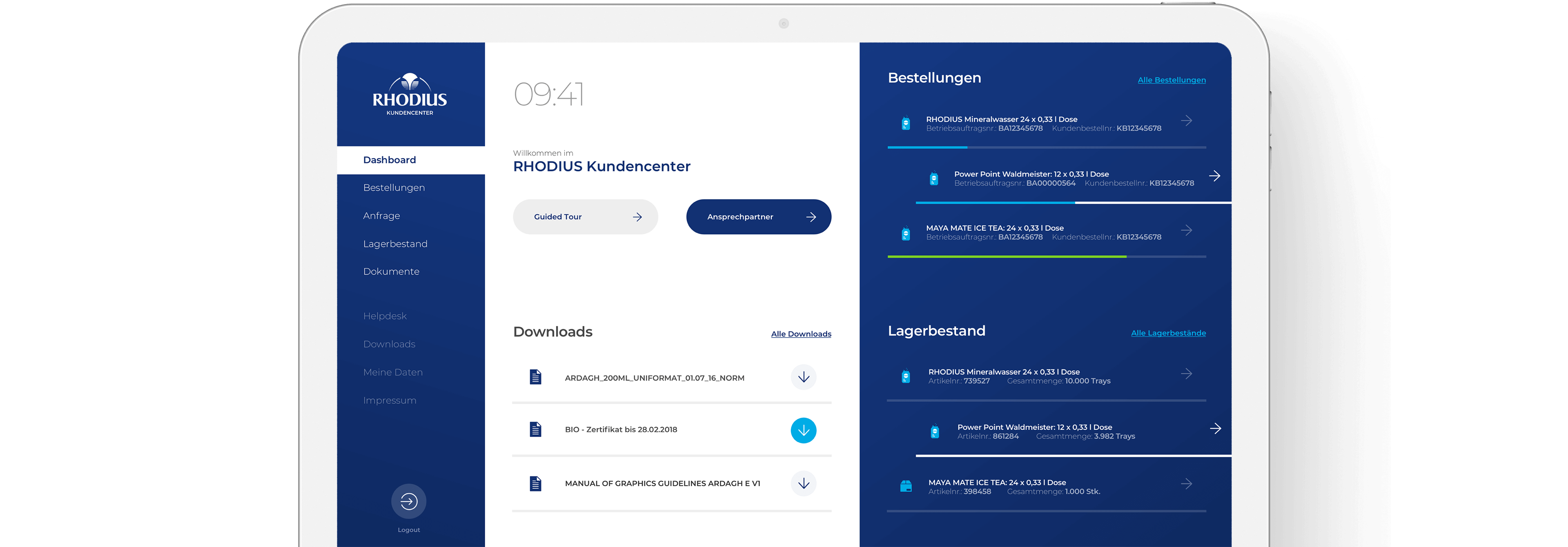The height and width of the screenshot is (547, 1568).
Task: Click can icon of Power Point Waldmeister order
Action: tap(934, 178)
